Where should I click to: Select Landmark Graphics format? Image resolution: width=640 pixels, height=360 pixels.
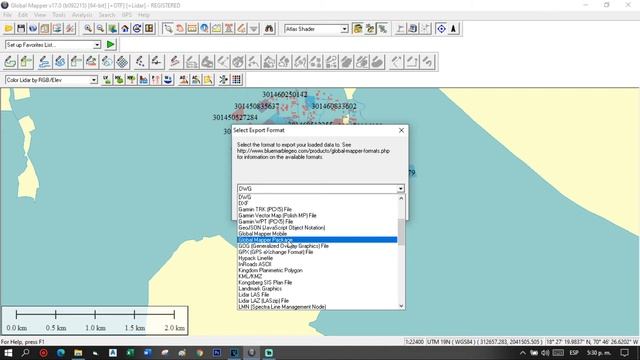coord(317,289)
